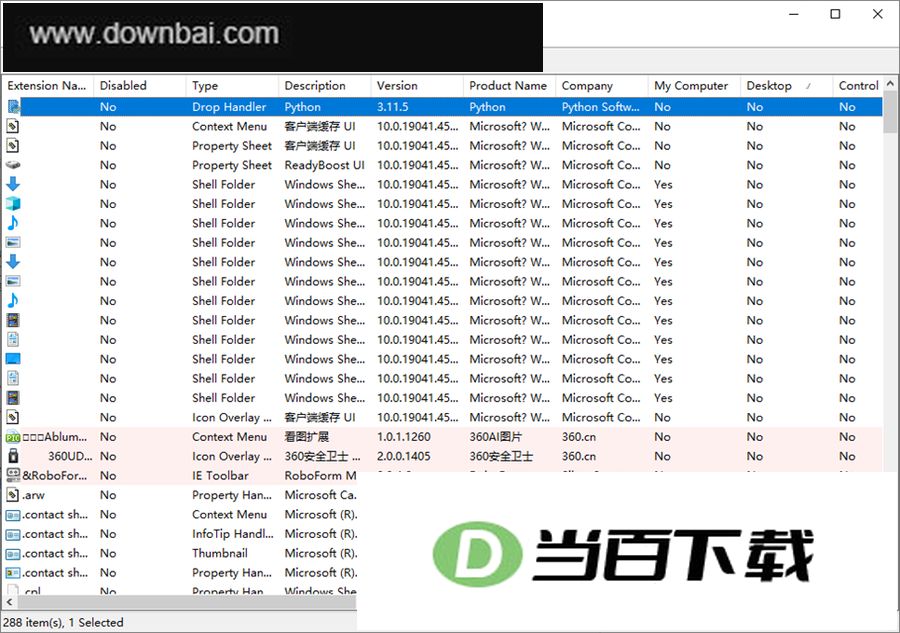Image resolution: width=900 pixels, height=633 pixels.
Task: Click the ReadyBoost UI drive icon
Action: 13,165
